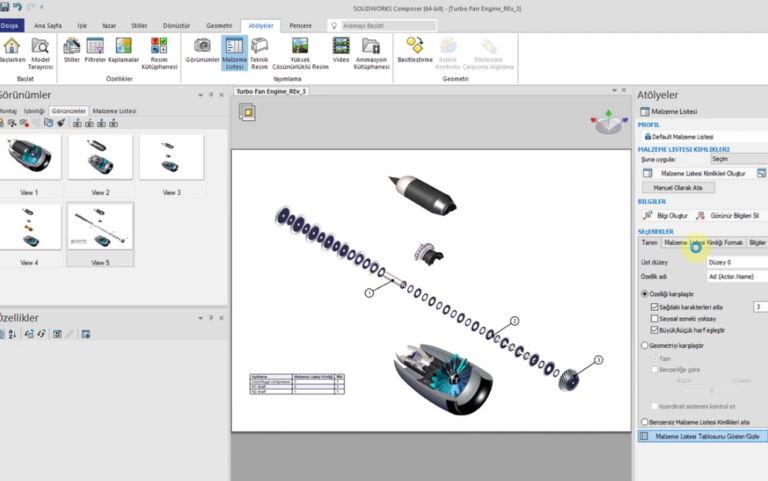This screenshot has height=481, width=768.
Task: Select the Basitleştirme geometry tool
Action: (x=415, y=50)
